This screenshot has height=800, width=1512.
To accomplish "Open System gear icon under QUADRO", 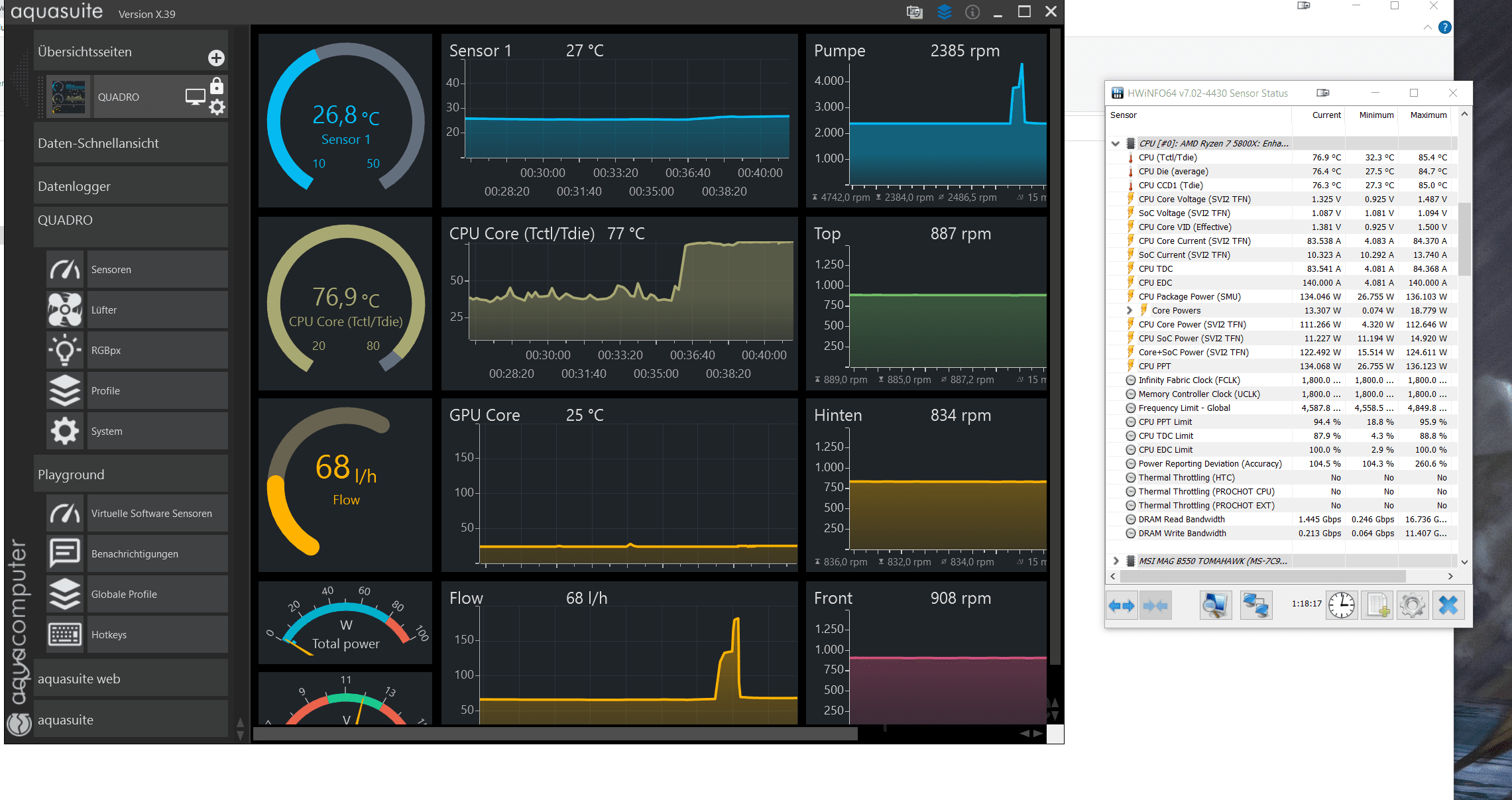I will coord(65,431).
